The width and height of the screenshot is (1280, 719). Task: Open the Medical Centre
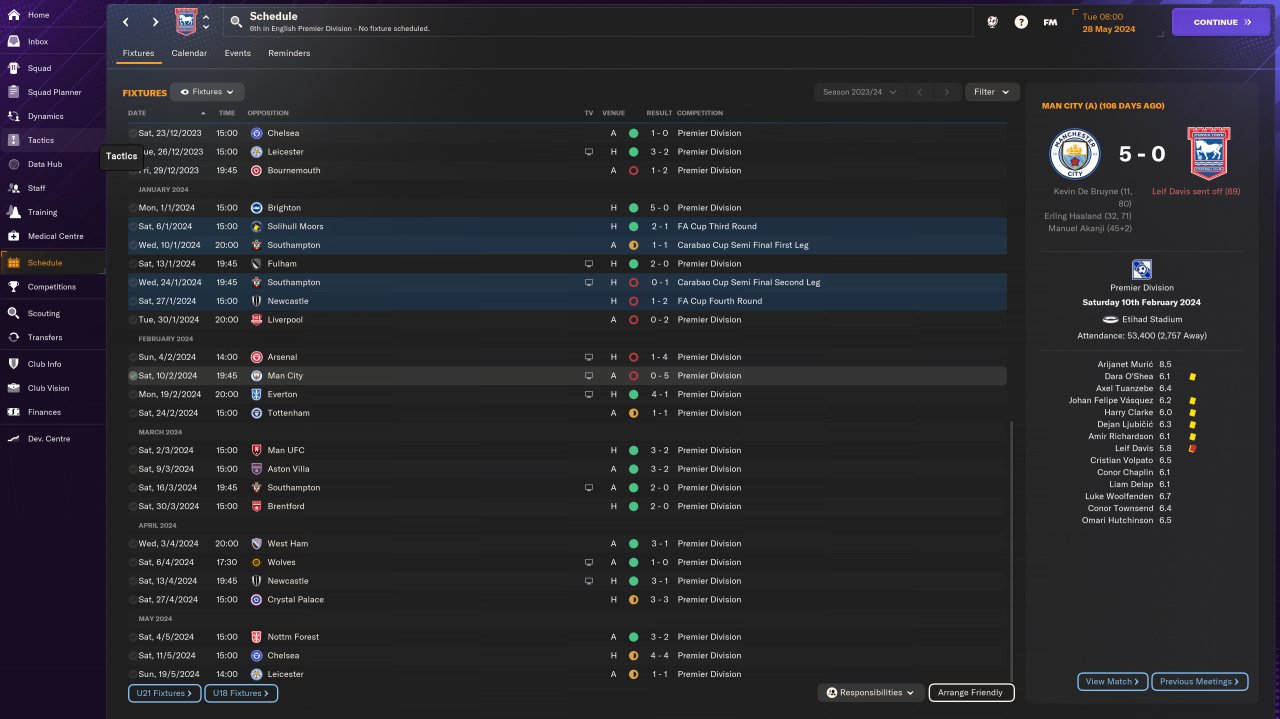click(x=53, y=236)
